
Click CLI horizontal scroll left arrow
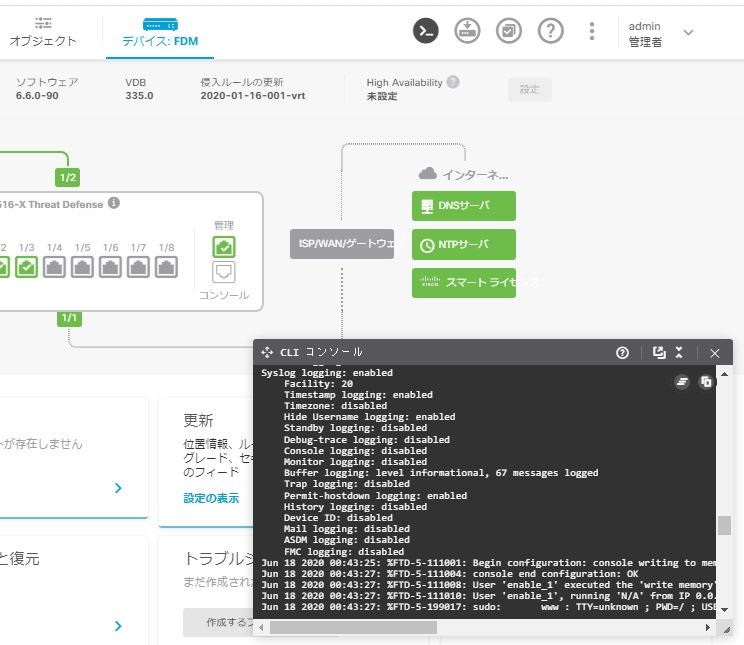point(261,627)
